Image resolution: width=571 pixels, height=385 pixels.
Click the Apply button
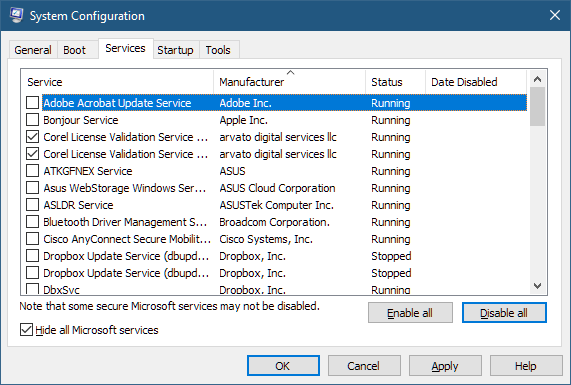[x=445, y=366]
